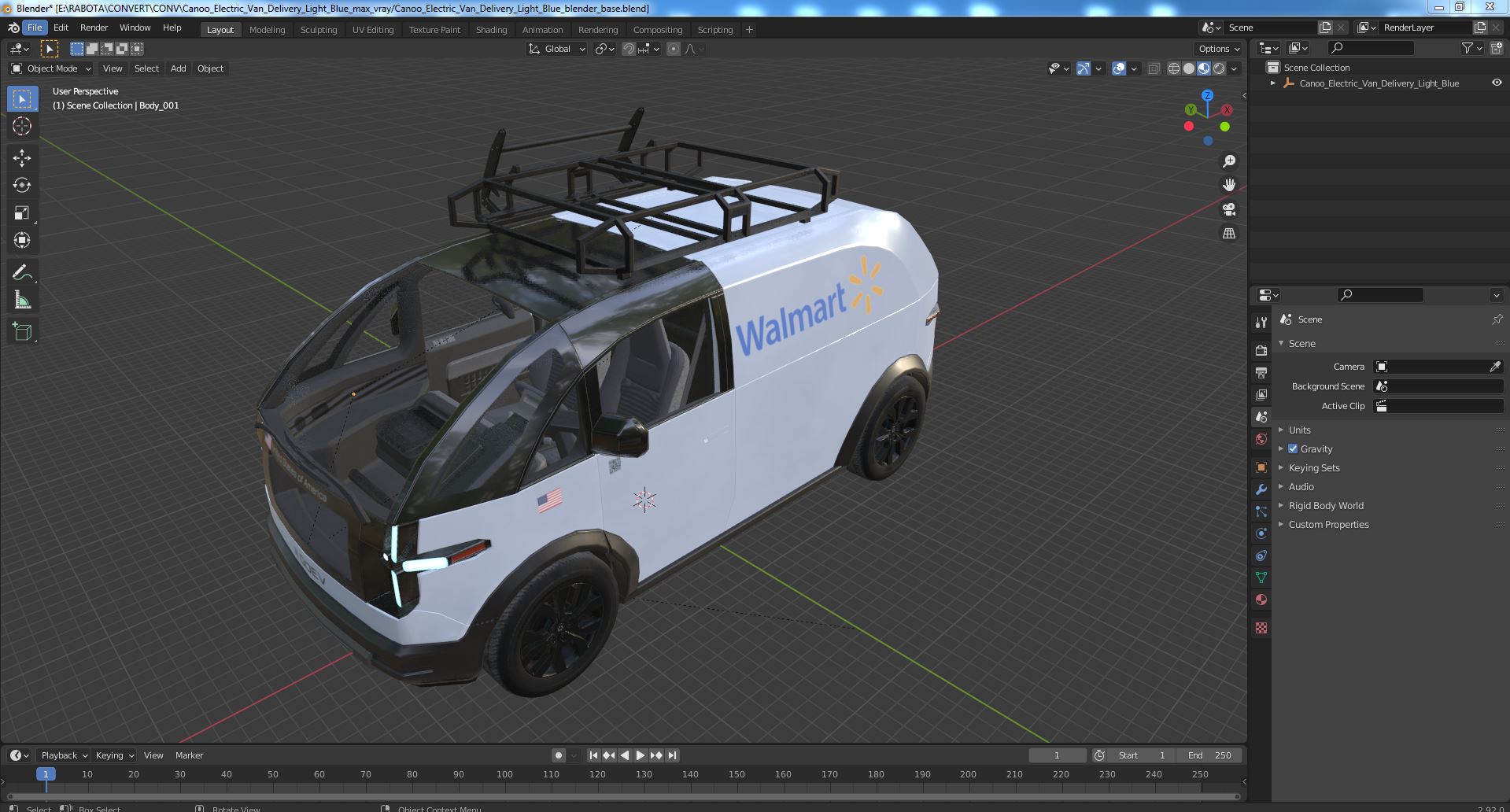The width and height of the screenshot is (1510, 812).
Task: Open the World properties tab
Action: click(x=1261, y=439)
